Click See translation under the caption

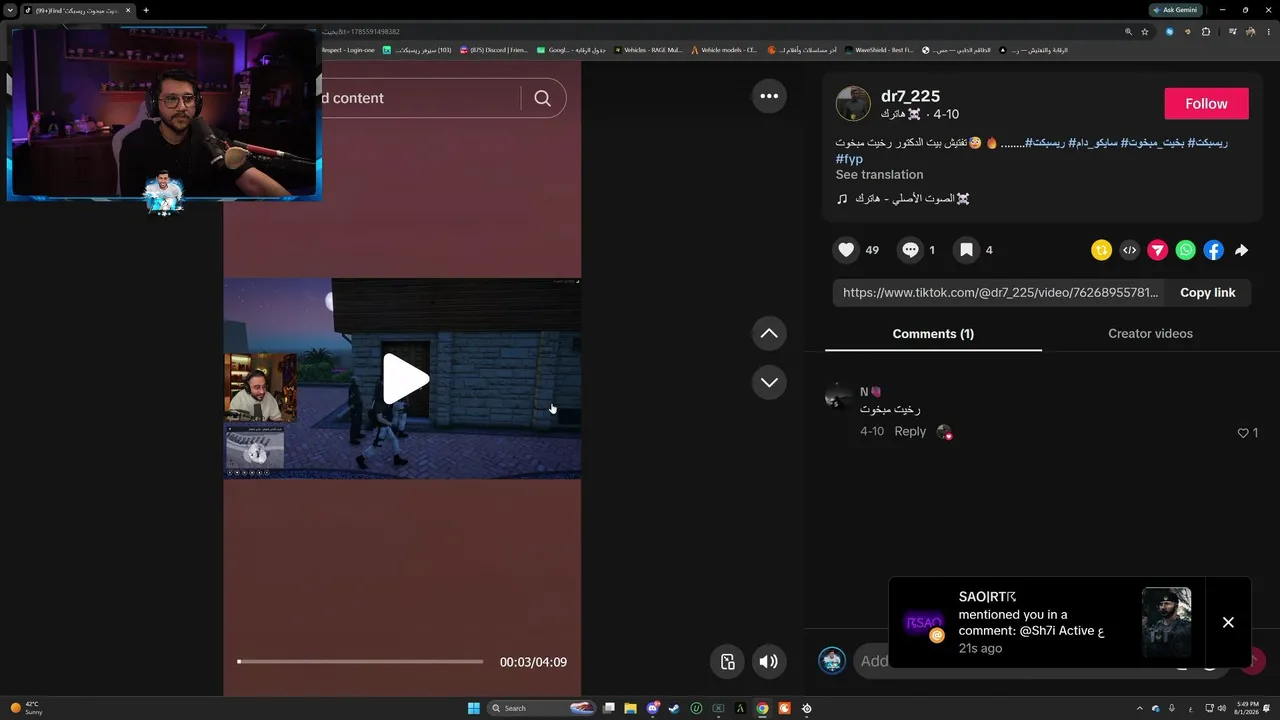(x=879, y=175)
